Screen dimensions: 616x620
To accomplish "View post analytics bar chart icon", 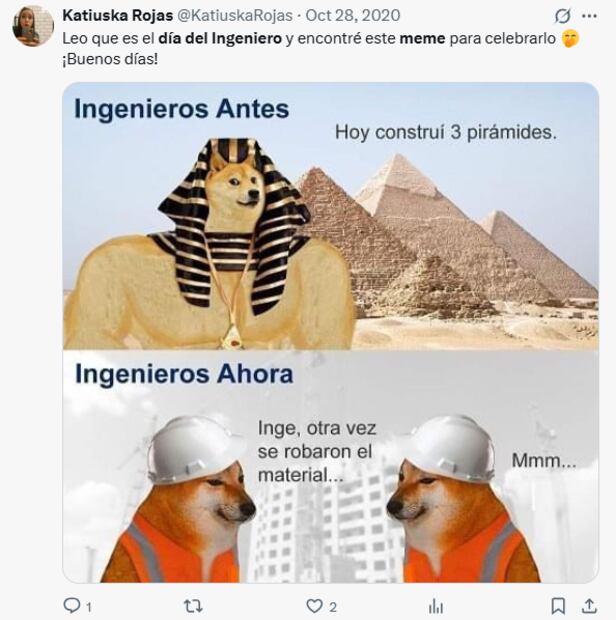I will pyautogui.click(x=436, y=606).
